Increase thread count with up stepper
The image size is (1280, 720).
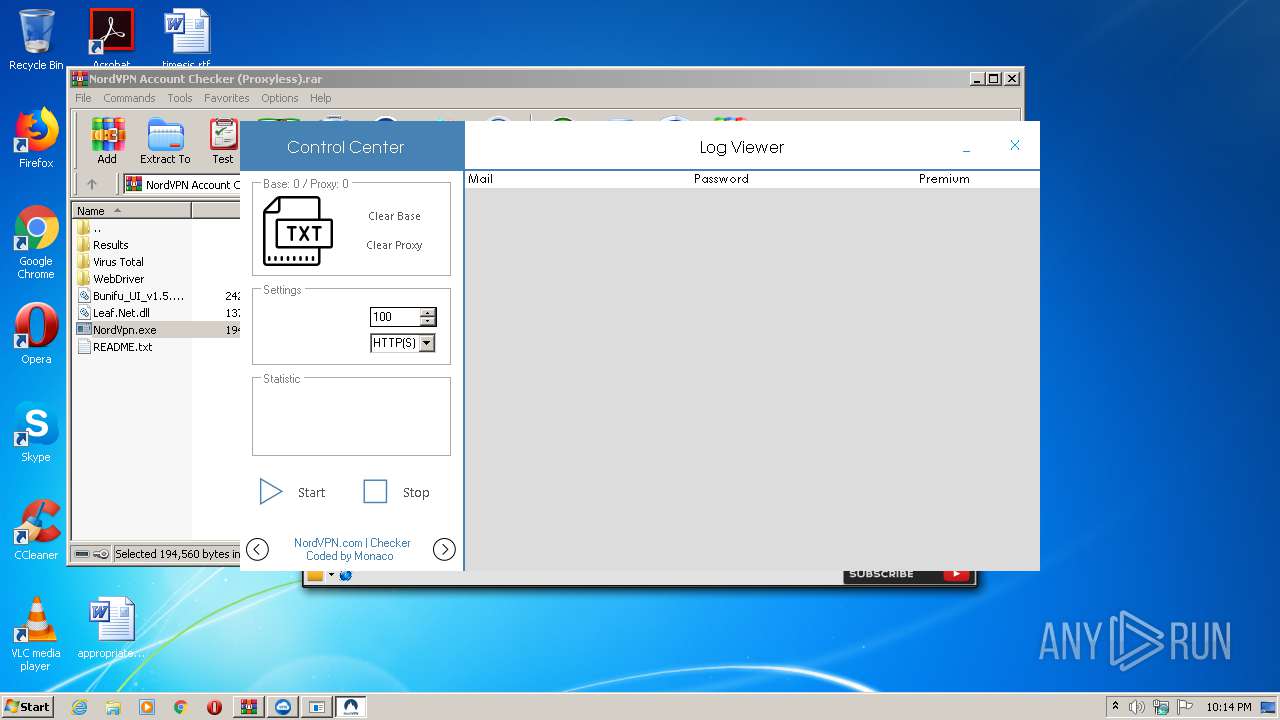tap(428, 312)
